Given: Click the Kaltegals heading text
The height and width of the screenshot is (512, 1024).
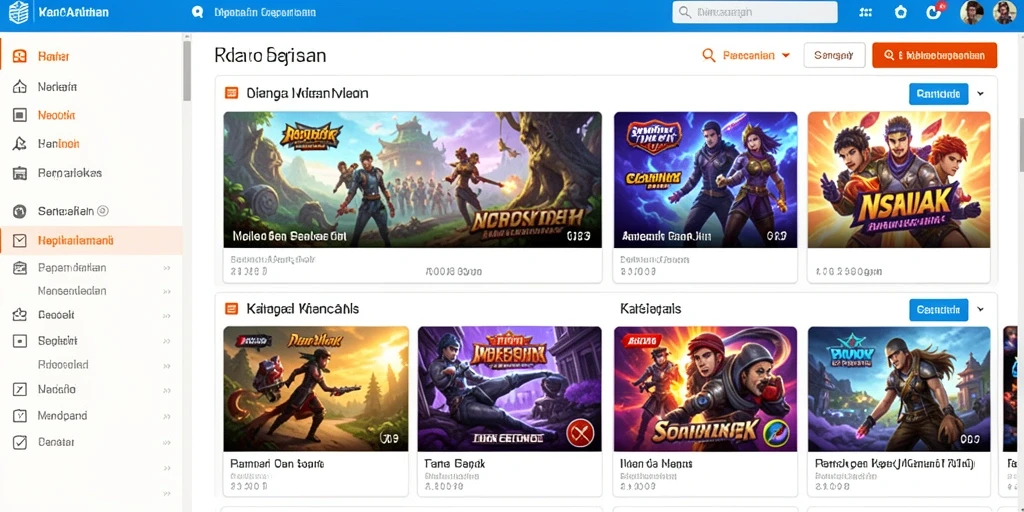Looking at the screenshot, I should [x=650, y=308].
